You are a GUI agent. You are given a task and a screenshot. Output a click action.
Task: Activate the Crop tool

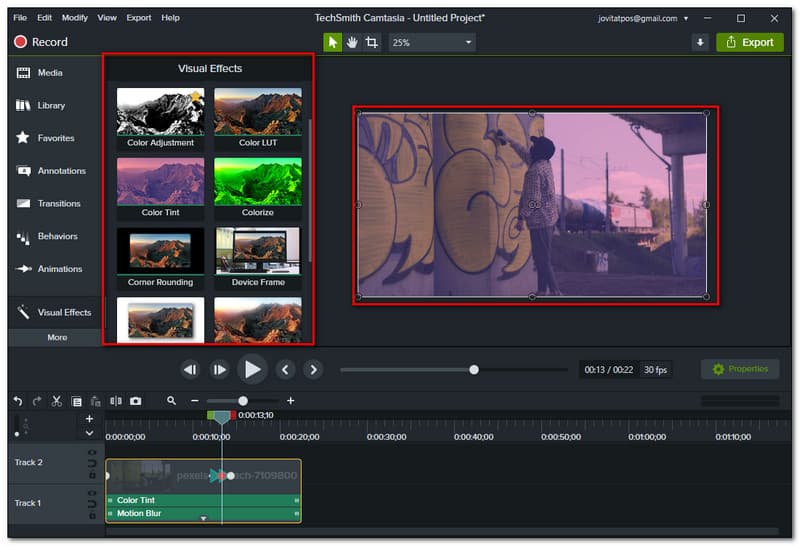[372, 42]
